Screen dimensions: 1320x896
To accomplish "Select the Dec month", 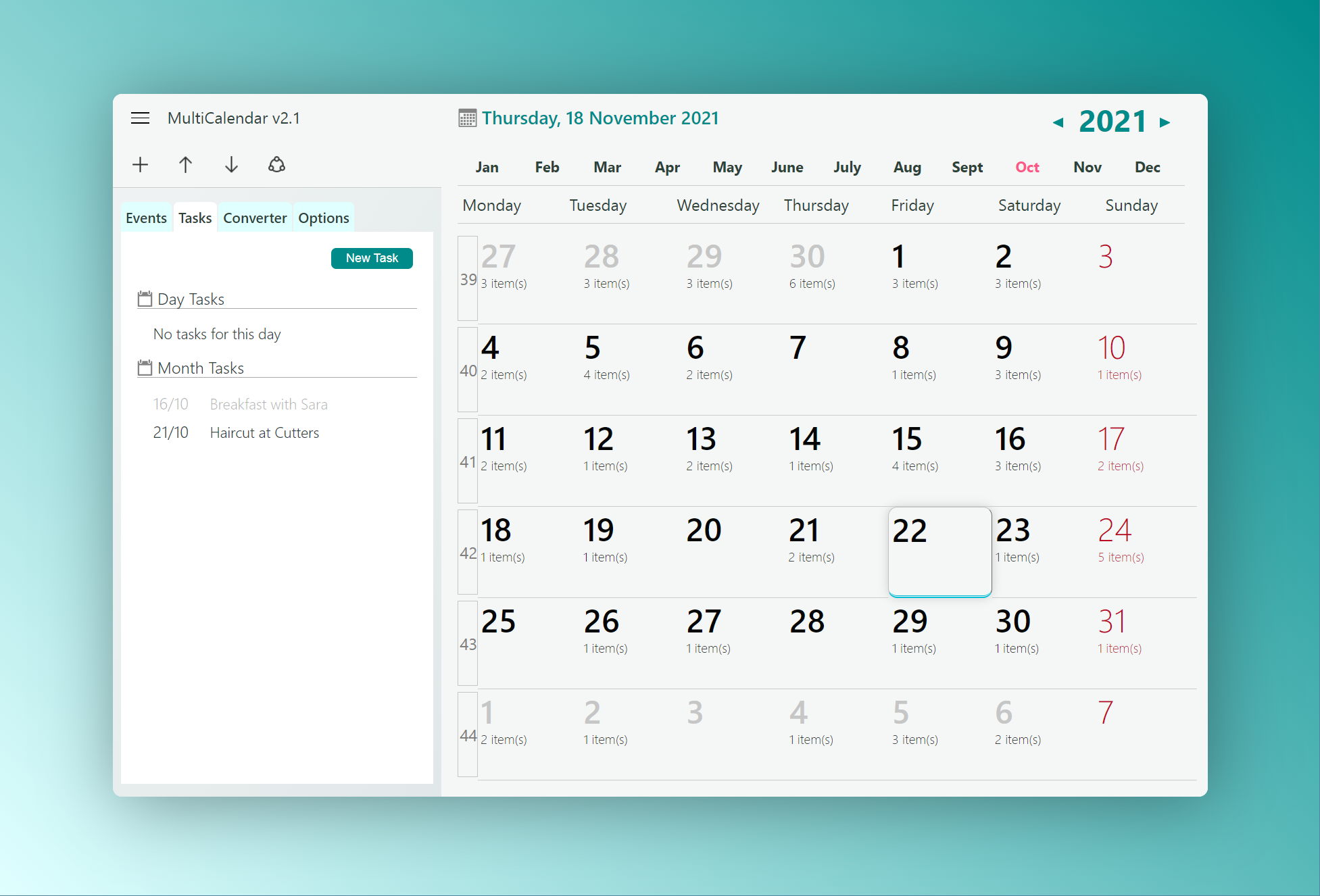I will pyautogui.click(x=1148, y=167).
